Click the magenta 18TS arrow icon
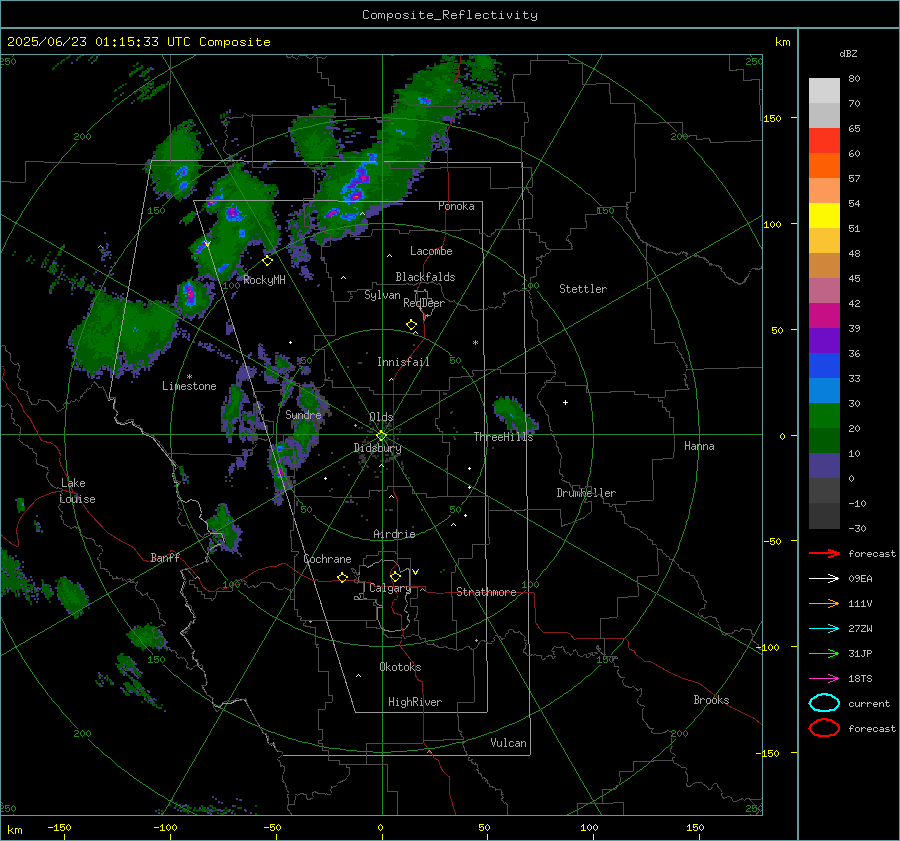900x841 pixels. pos(824,679)
